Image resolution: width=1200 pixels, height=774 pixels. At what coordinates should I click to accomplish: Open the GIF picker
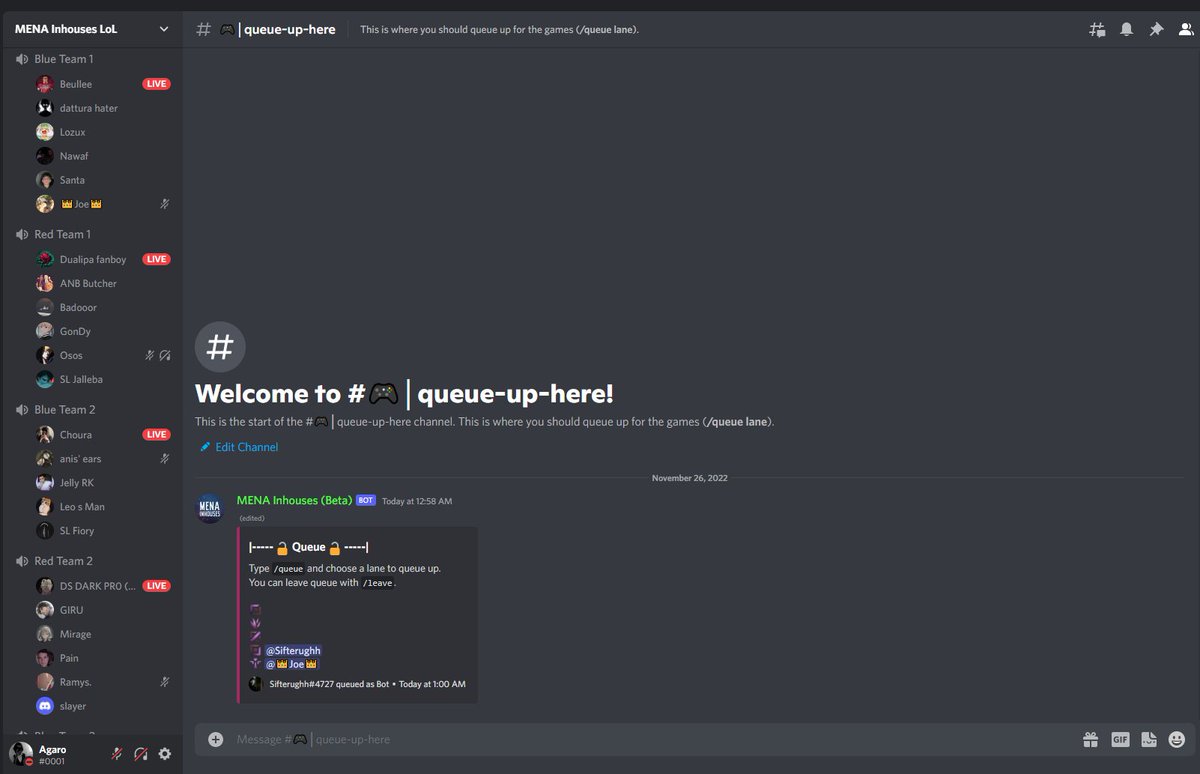[1120, 739]
